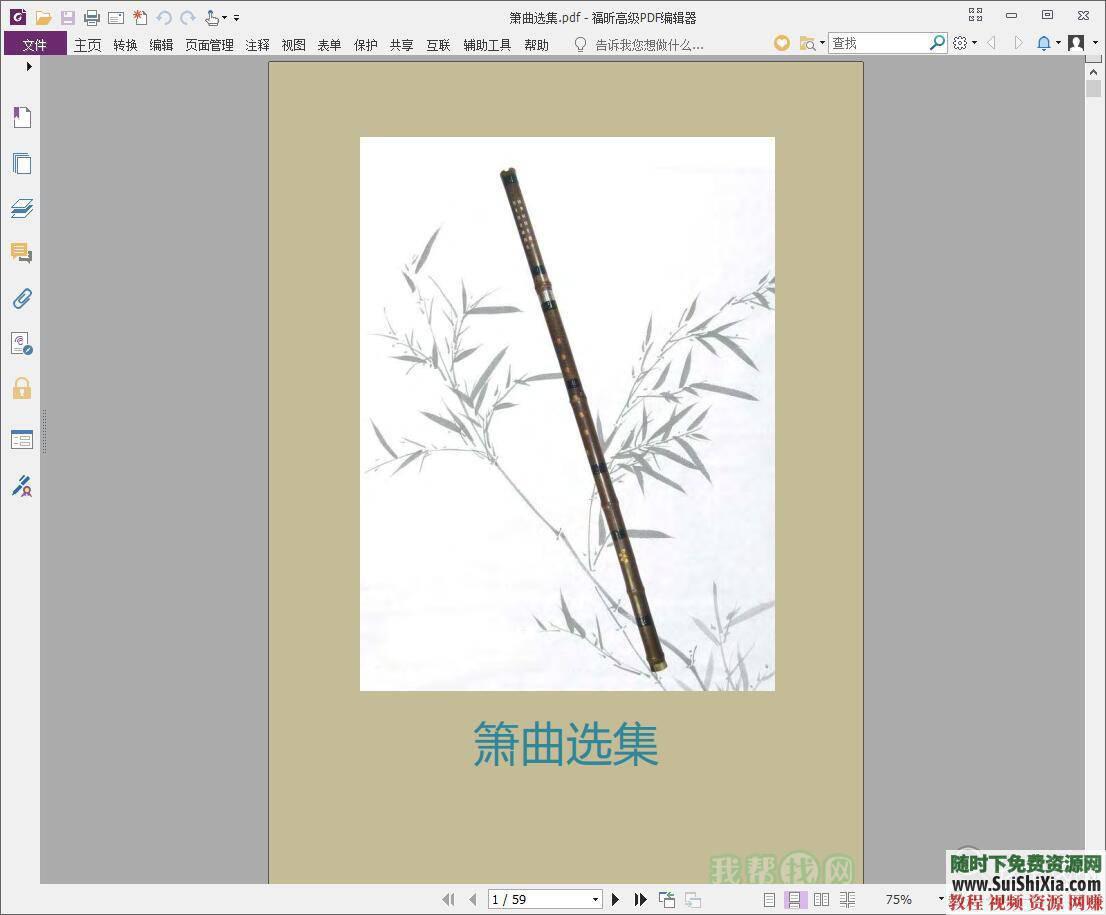Toggle single page view mode
This screenshot has width=1106, height=915.
click(x=768, y=899)
